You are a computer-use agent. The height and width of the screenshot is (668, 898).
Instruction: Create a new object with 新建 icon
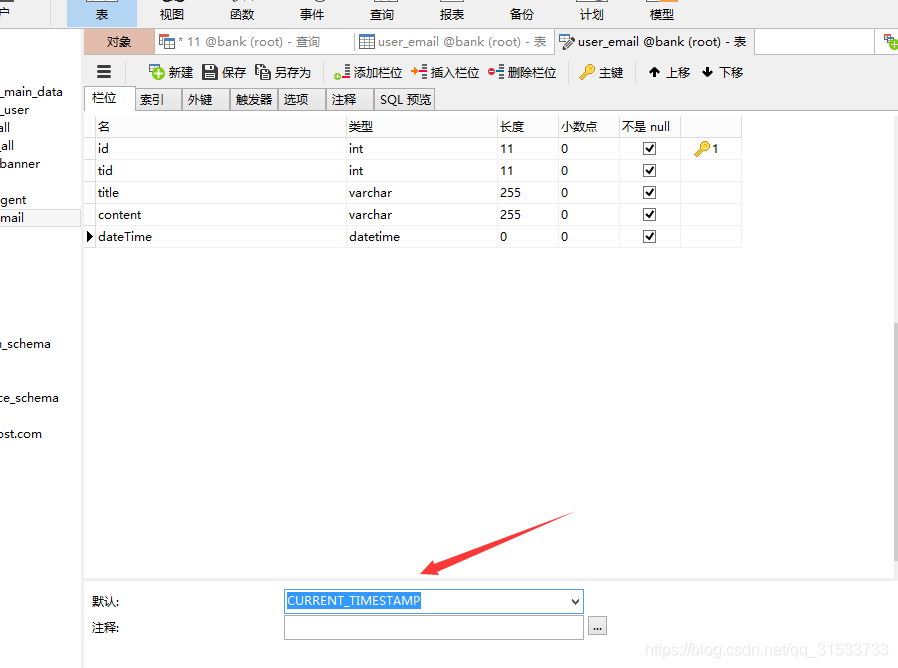coord(170,71)
